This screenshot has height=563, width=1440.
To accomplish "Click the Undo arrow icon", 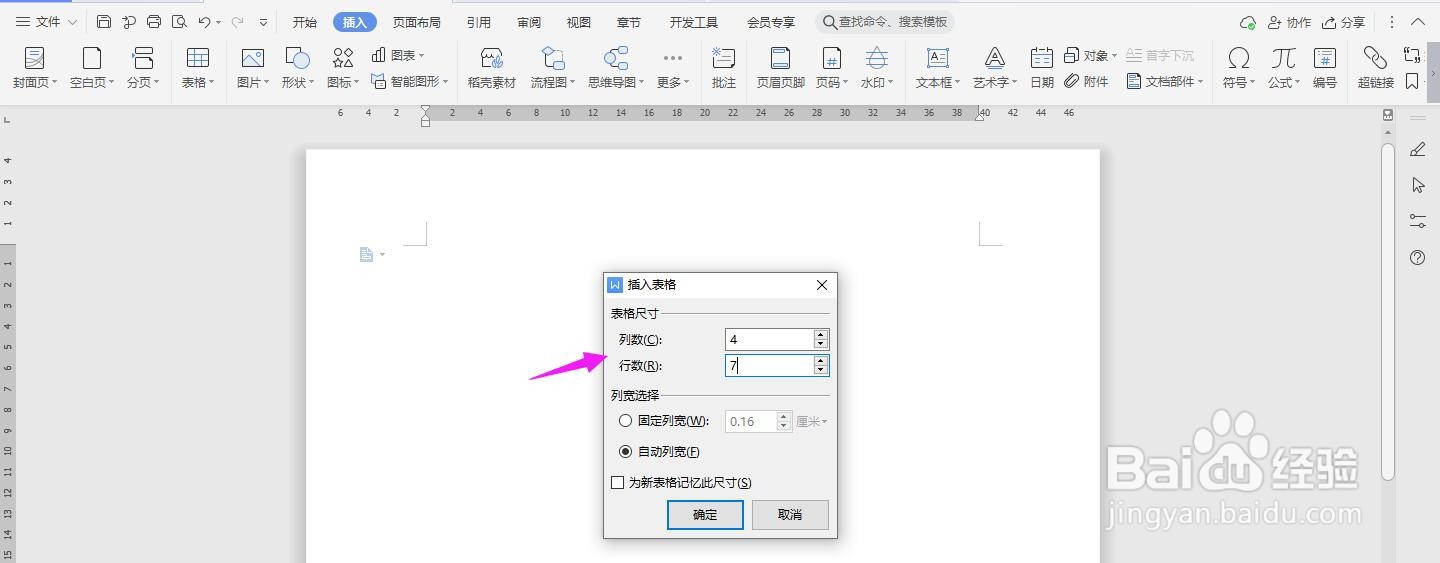I will tap(204, 22).
